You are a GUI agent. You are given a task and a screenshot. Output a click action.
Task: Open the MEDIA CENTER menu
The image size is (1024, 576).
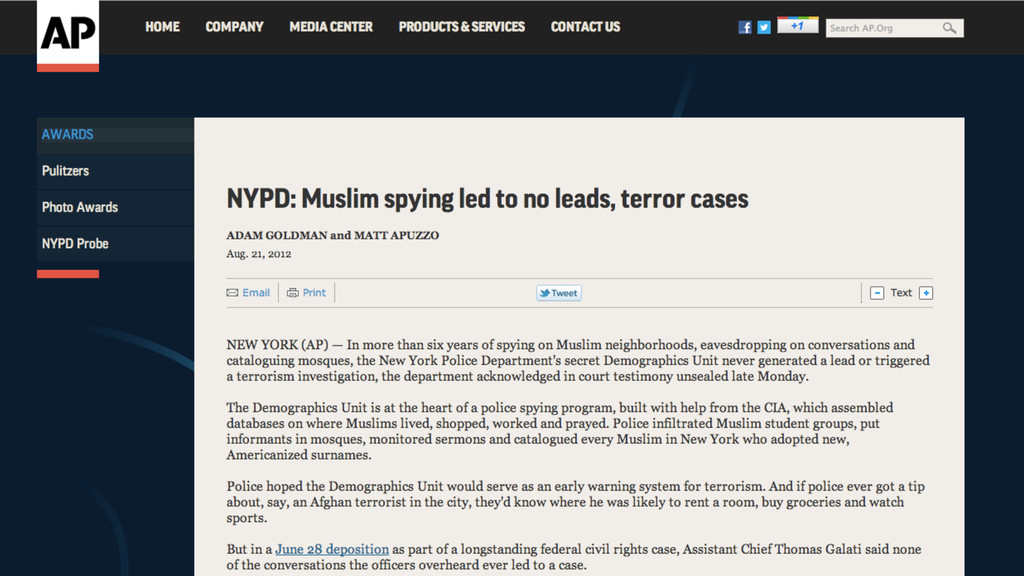331,27
